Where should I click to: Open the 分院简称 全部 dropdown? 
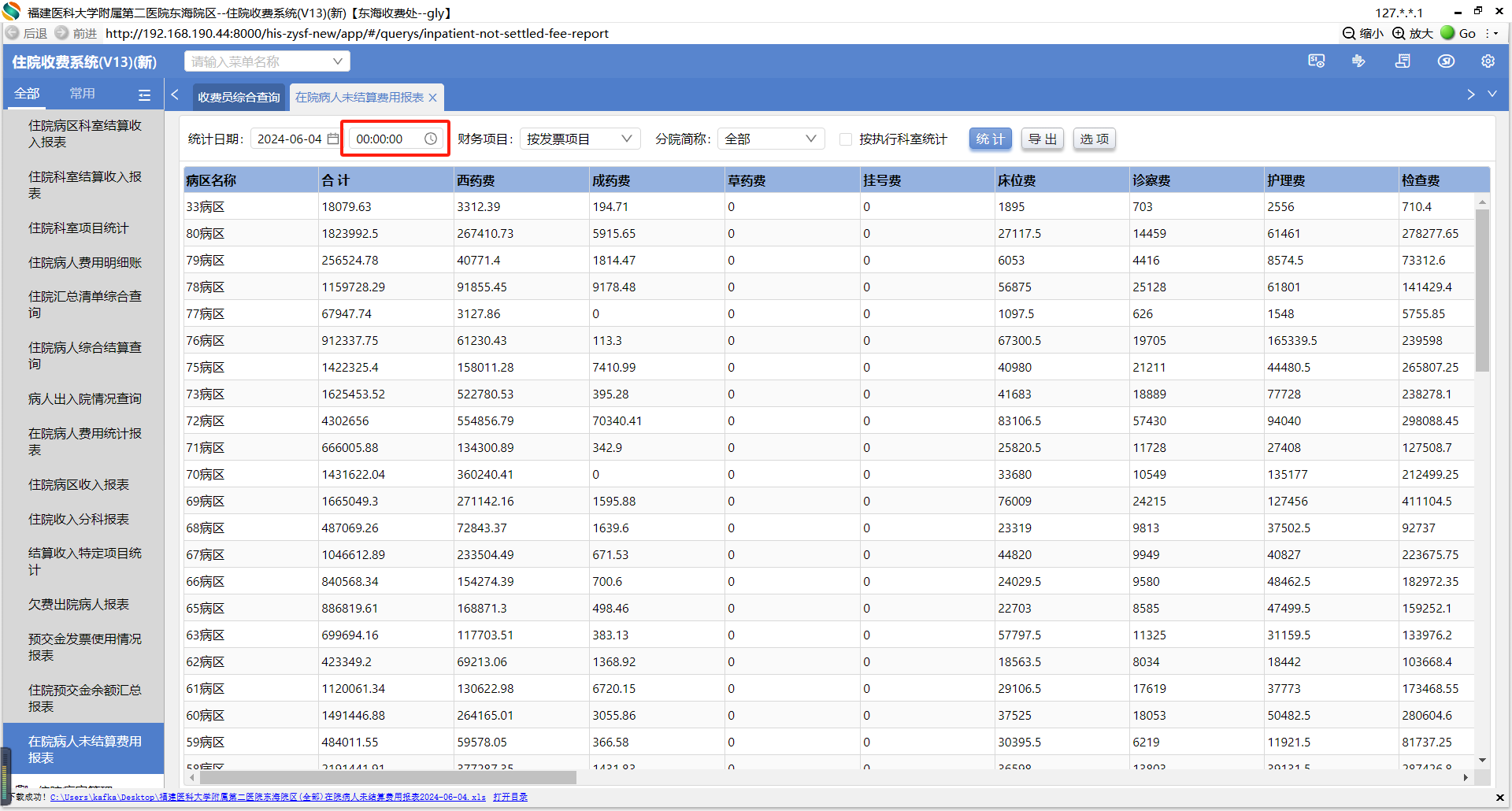pos(771,139)
